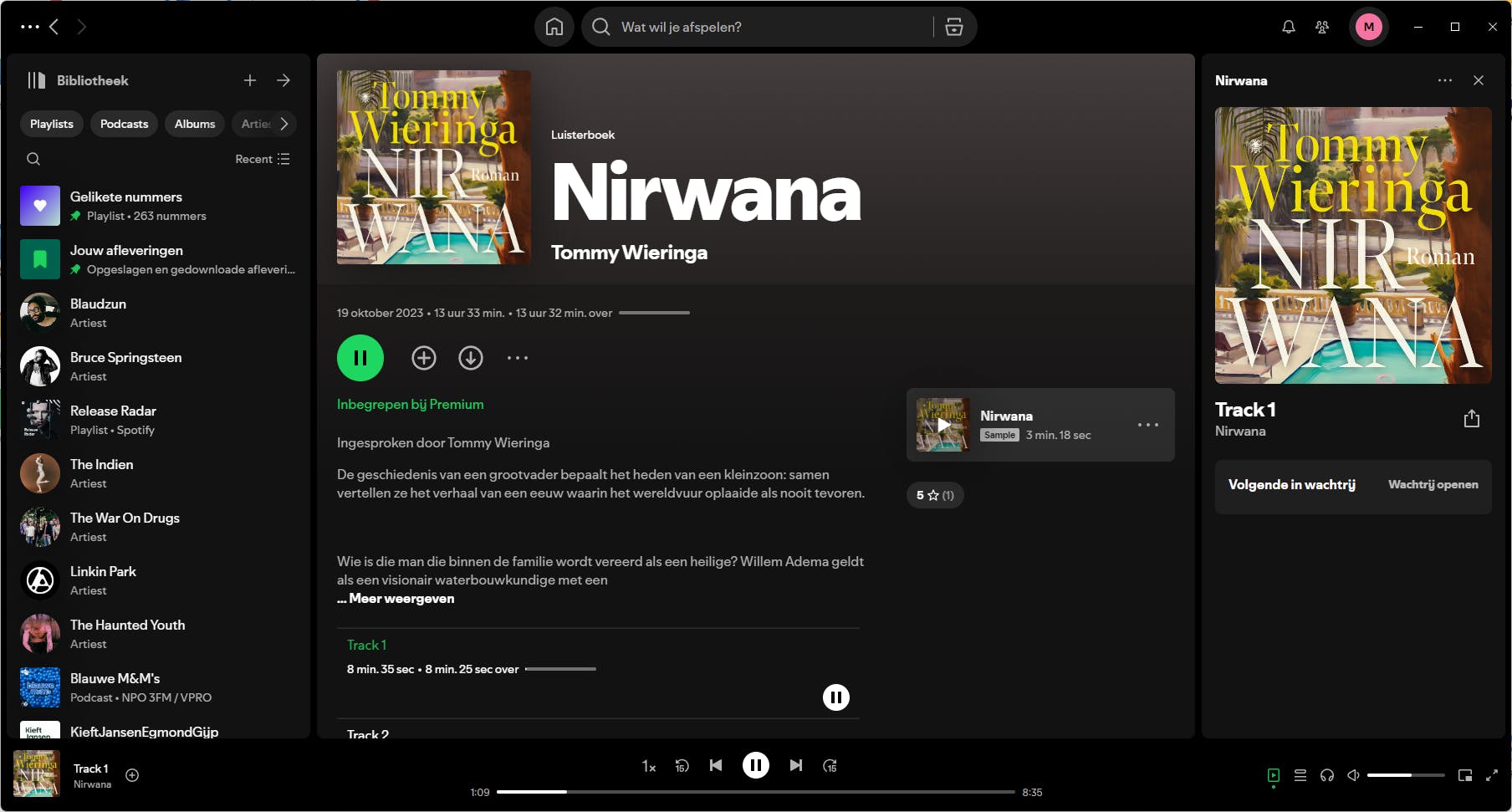Show more library filter chips
1512x812 pixels.
click(x=284, y=124)
